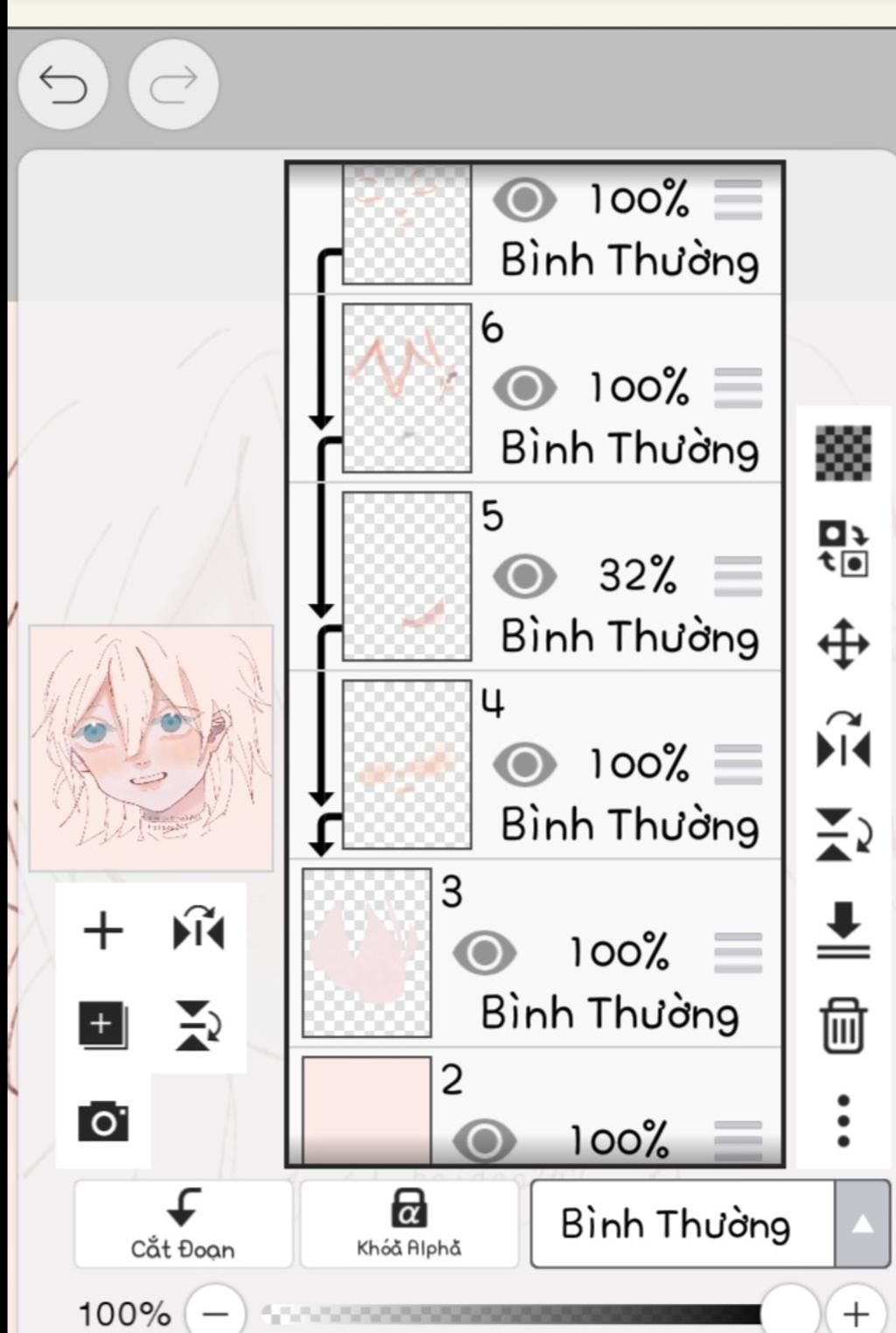The image size is (896, 1333).
Task: Click the add new layer plus icon
Action: (x=103, y=930)
